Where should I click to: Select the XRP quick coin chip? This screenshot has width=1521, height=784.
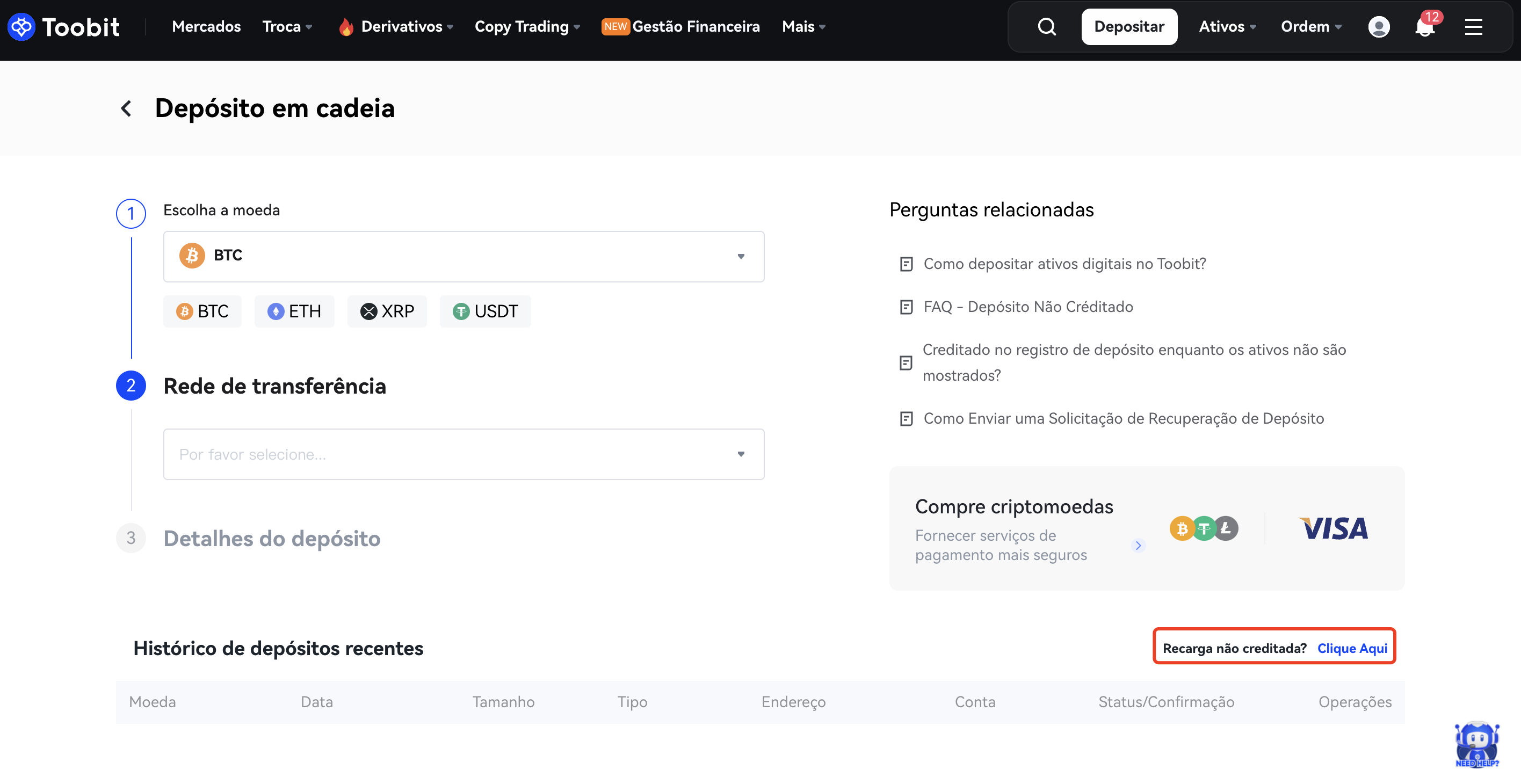coord(387,311)
